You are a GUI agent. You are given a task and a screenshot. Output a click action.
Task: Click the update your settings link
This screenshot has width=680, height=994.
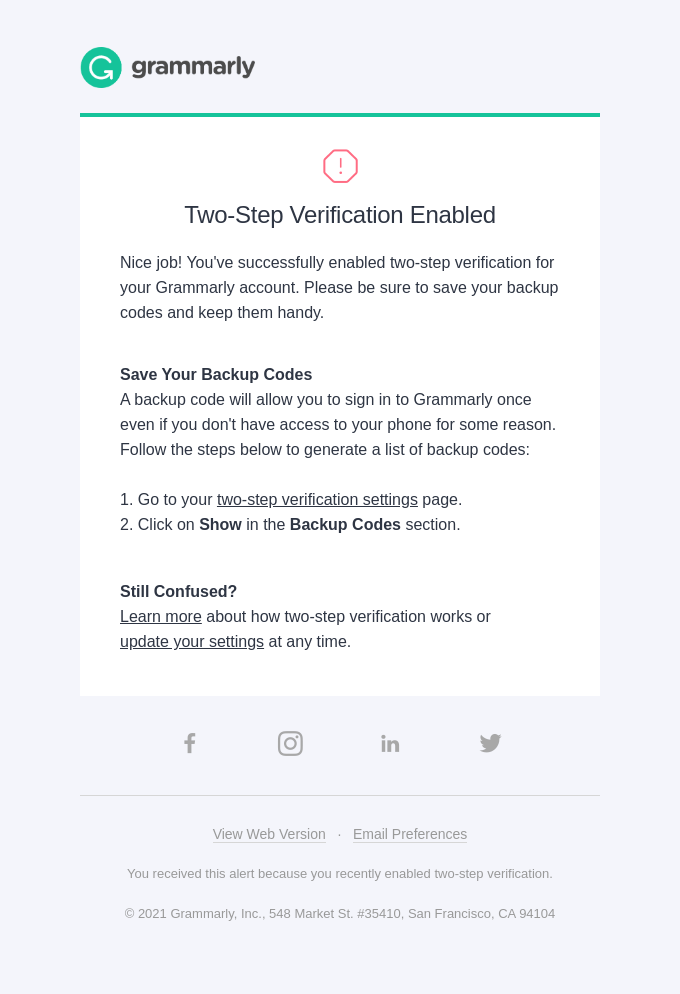pos(192,641)
